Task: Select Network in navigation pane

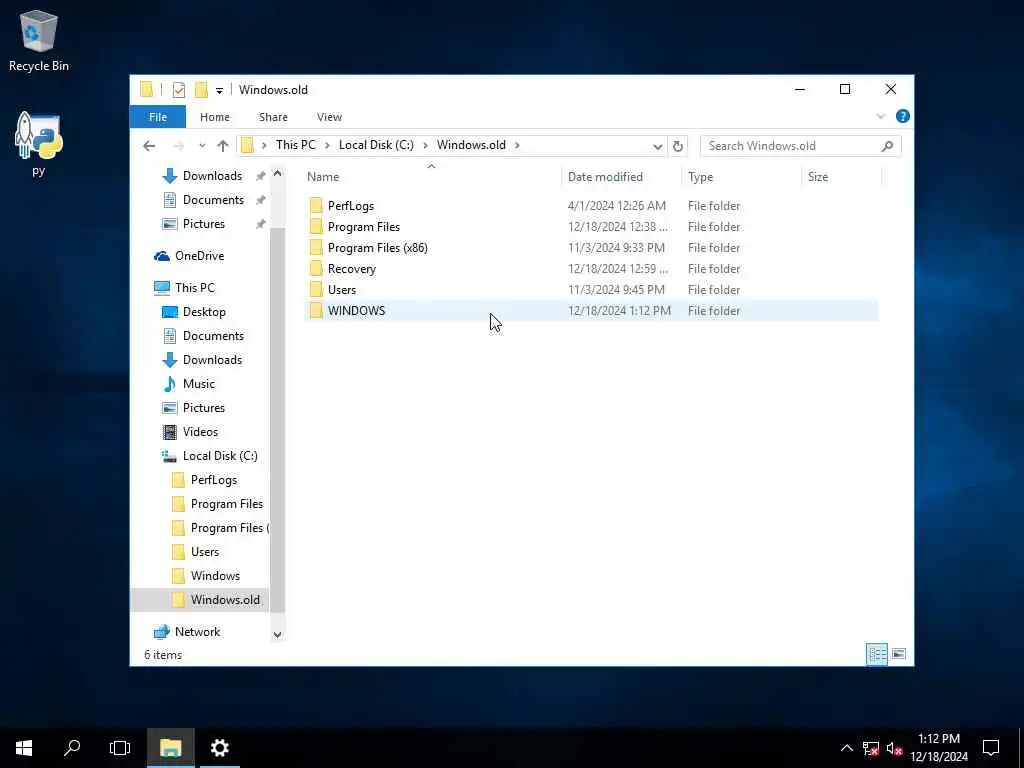Action: [x=197, y=632]
